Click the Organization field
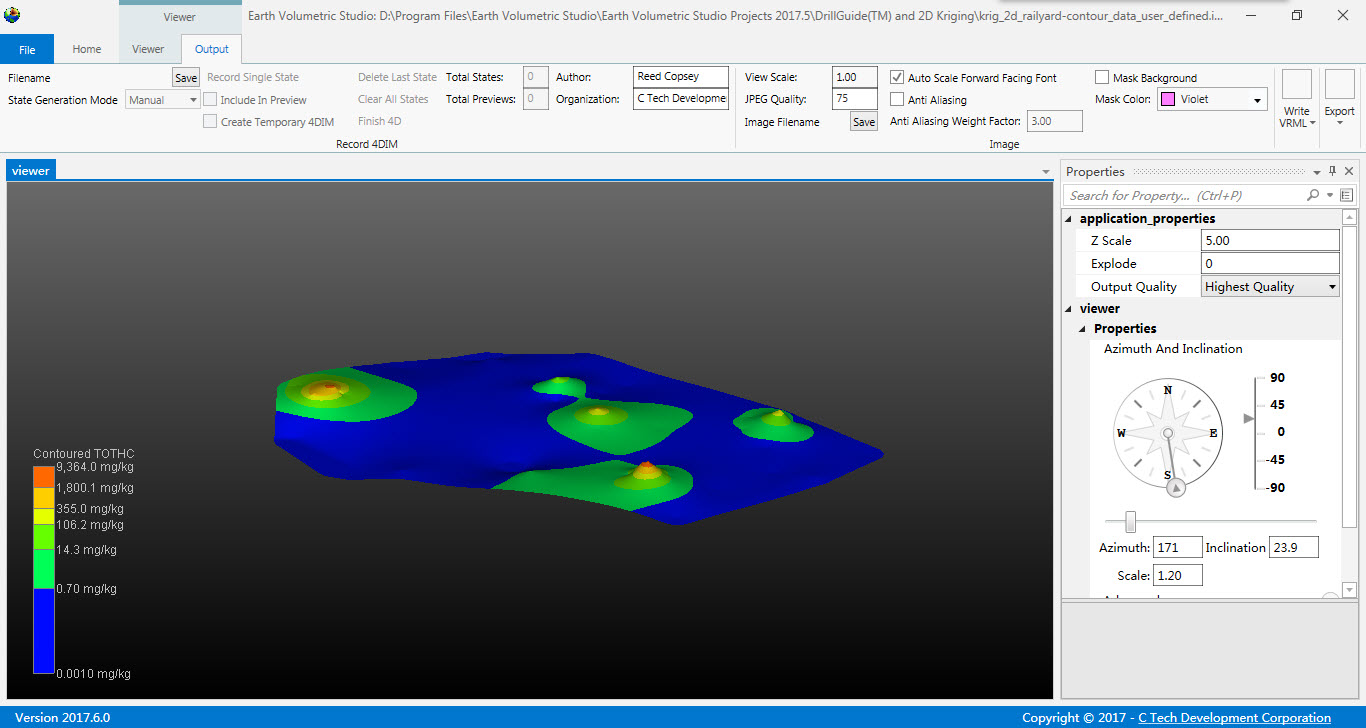 pyautogui.click(x=681, y=99)
